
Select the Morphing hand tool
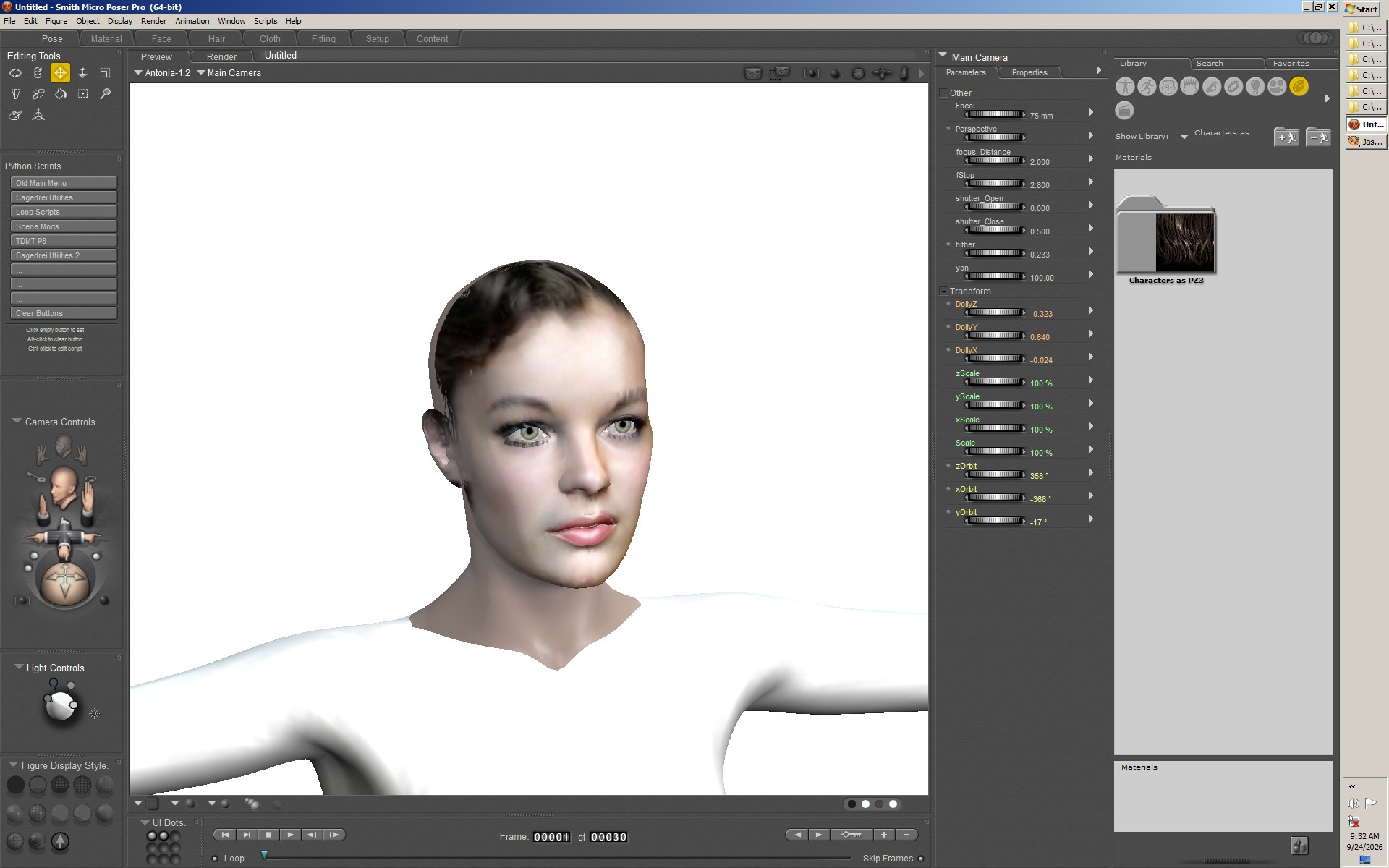pos(15,115)
